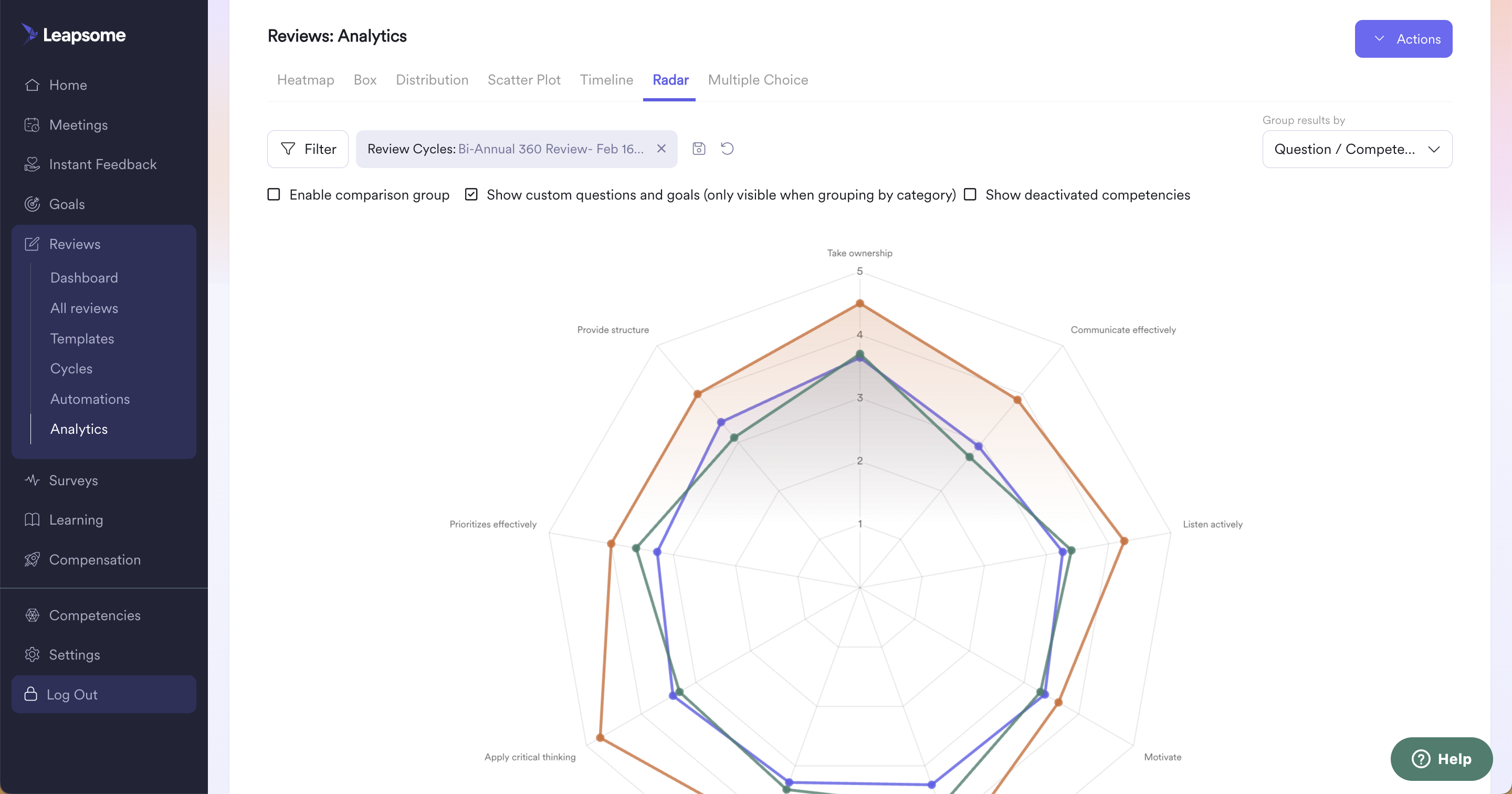Viewport: 1512px width, 794px height.
Task: Click the Log Out lock icon
Action: pyautogui.click(x=30, y=694)
